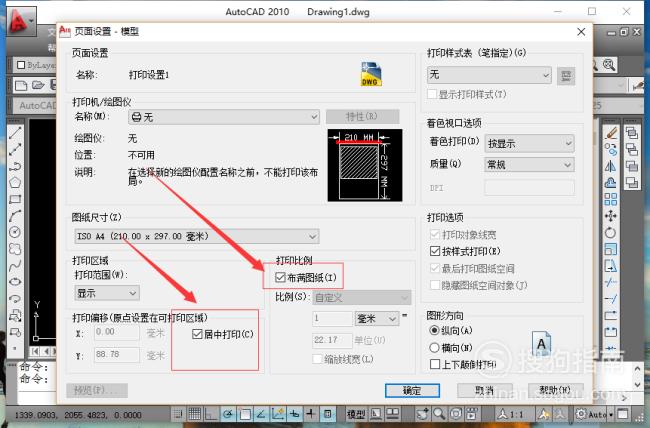Open the 图纸尺寸 ISO A4 paper size dropdown
Image resolution: width=650 pixels, height=428 pixels.
pos(197,236)
